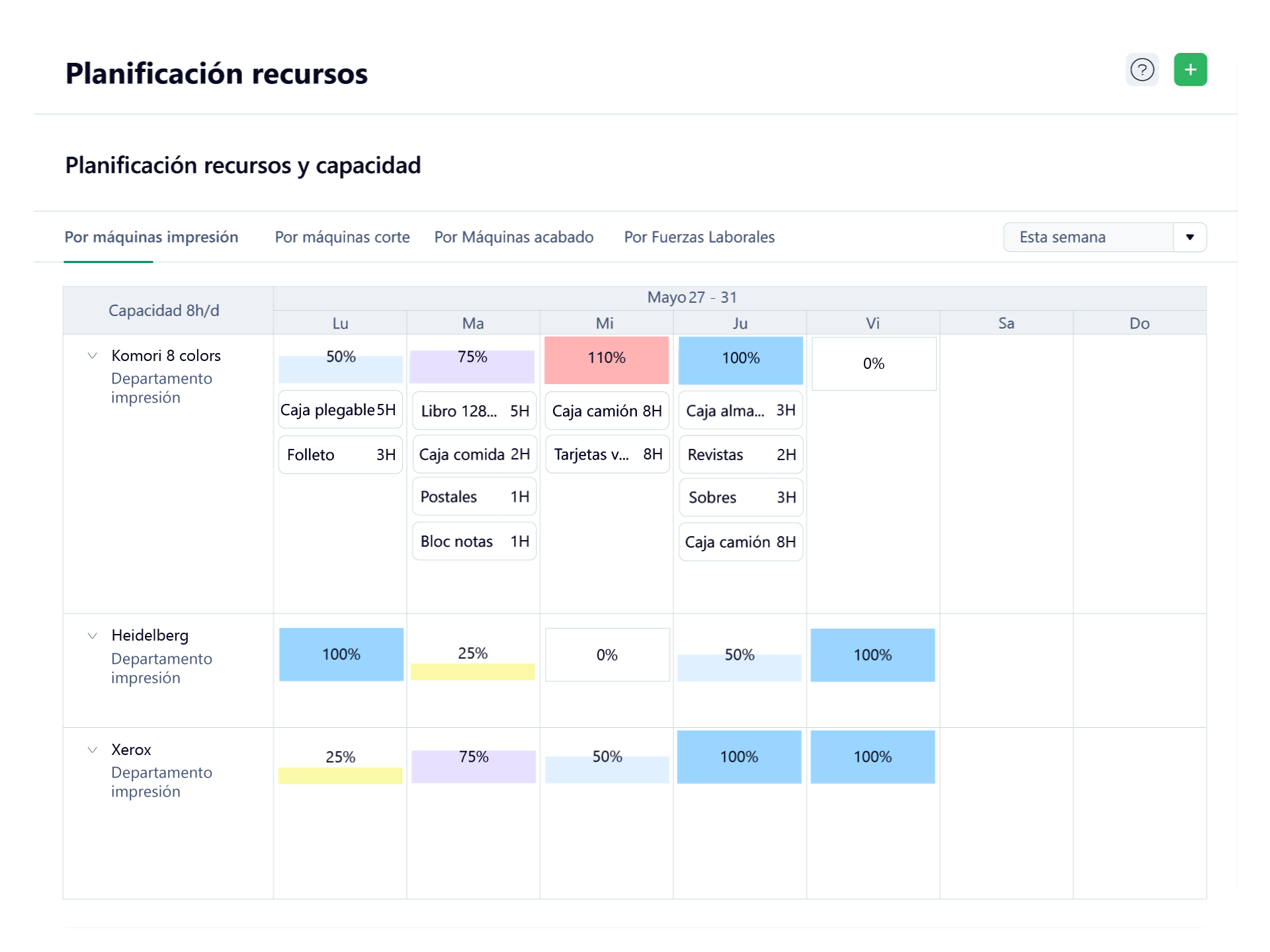The height and width of the screenshot is (952, 1270).
Task: Collapse the Xerox row chevron
Action: point(93,750)
